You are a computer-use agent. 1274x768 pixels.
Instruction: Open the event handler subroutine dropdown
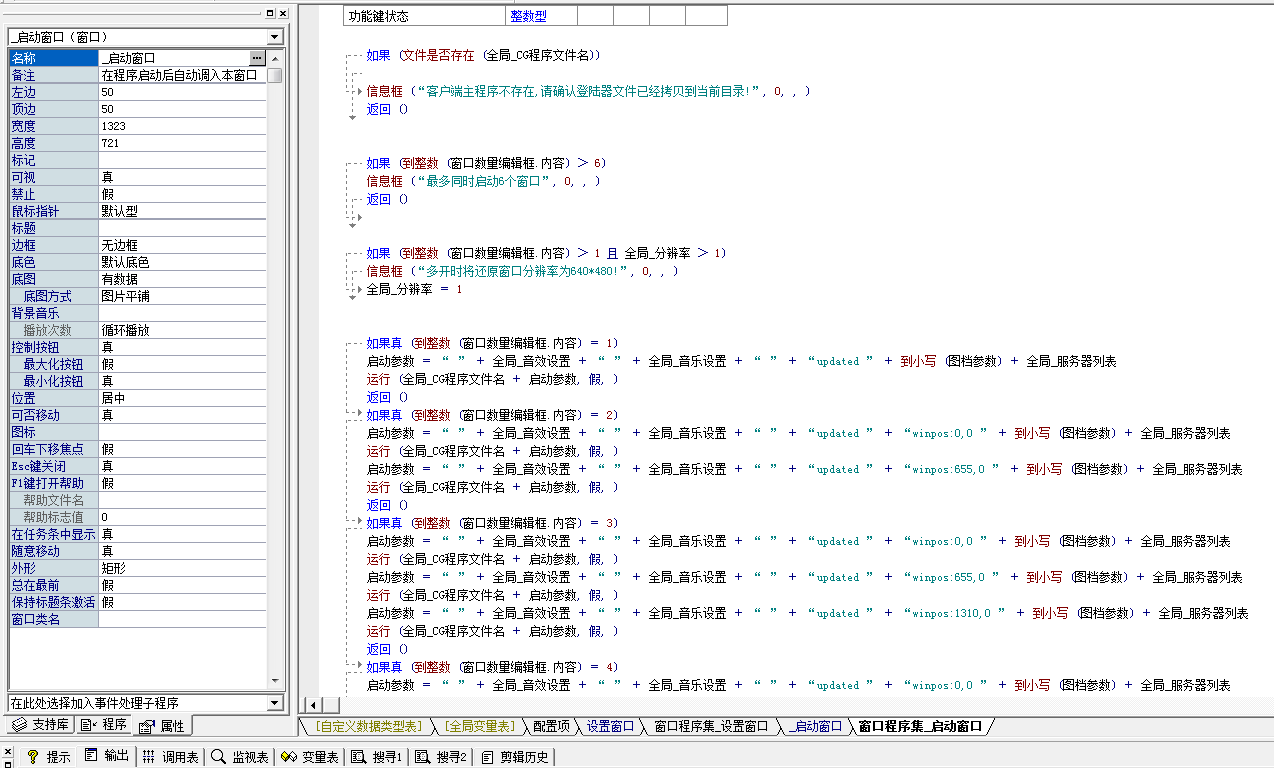point(275,703)
